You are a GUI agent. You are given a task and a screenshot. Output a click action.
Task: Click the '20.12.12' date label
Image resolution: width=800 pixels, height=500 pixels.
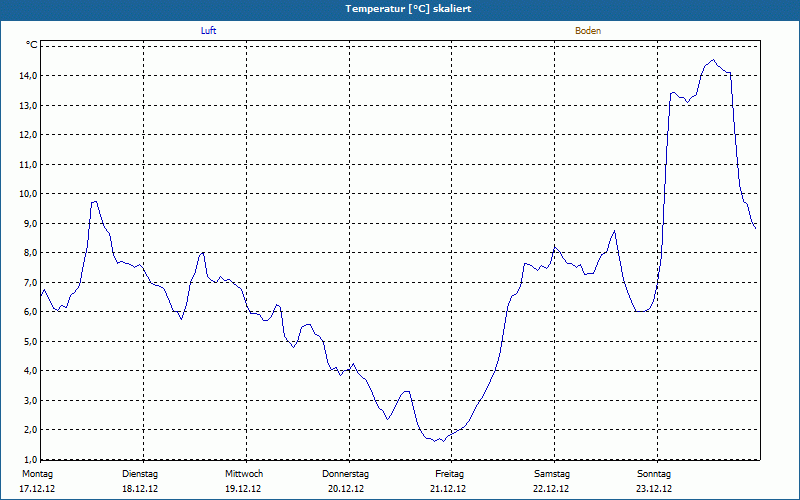pyautogui.click(x=346, y=489)
